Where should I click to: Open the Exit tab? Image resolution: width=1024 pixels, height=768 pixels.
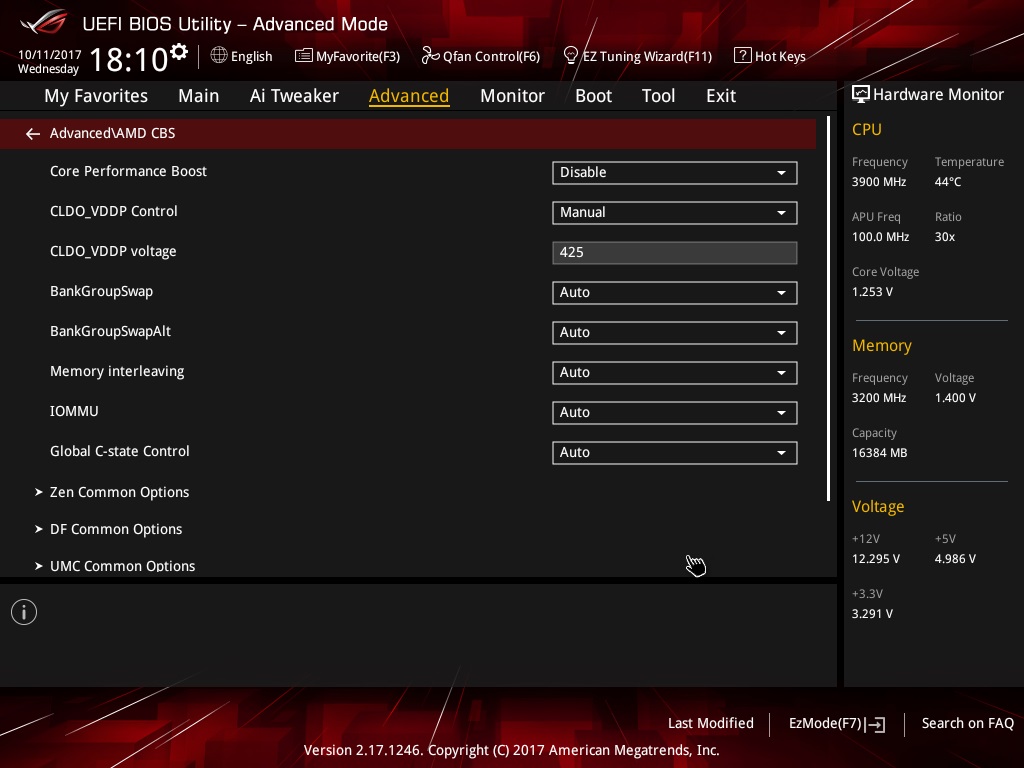tap(721, 96)
